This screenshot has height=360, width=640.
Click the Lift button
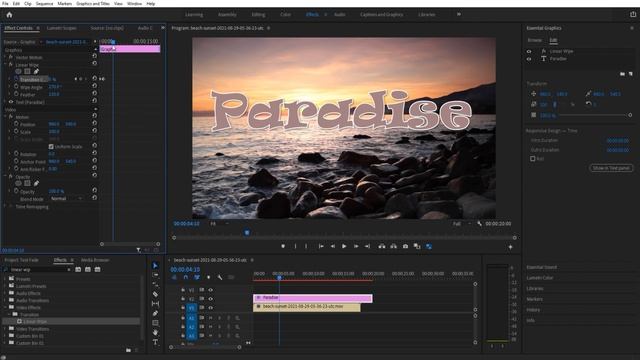point(382,246)
